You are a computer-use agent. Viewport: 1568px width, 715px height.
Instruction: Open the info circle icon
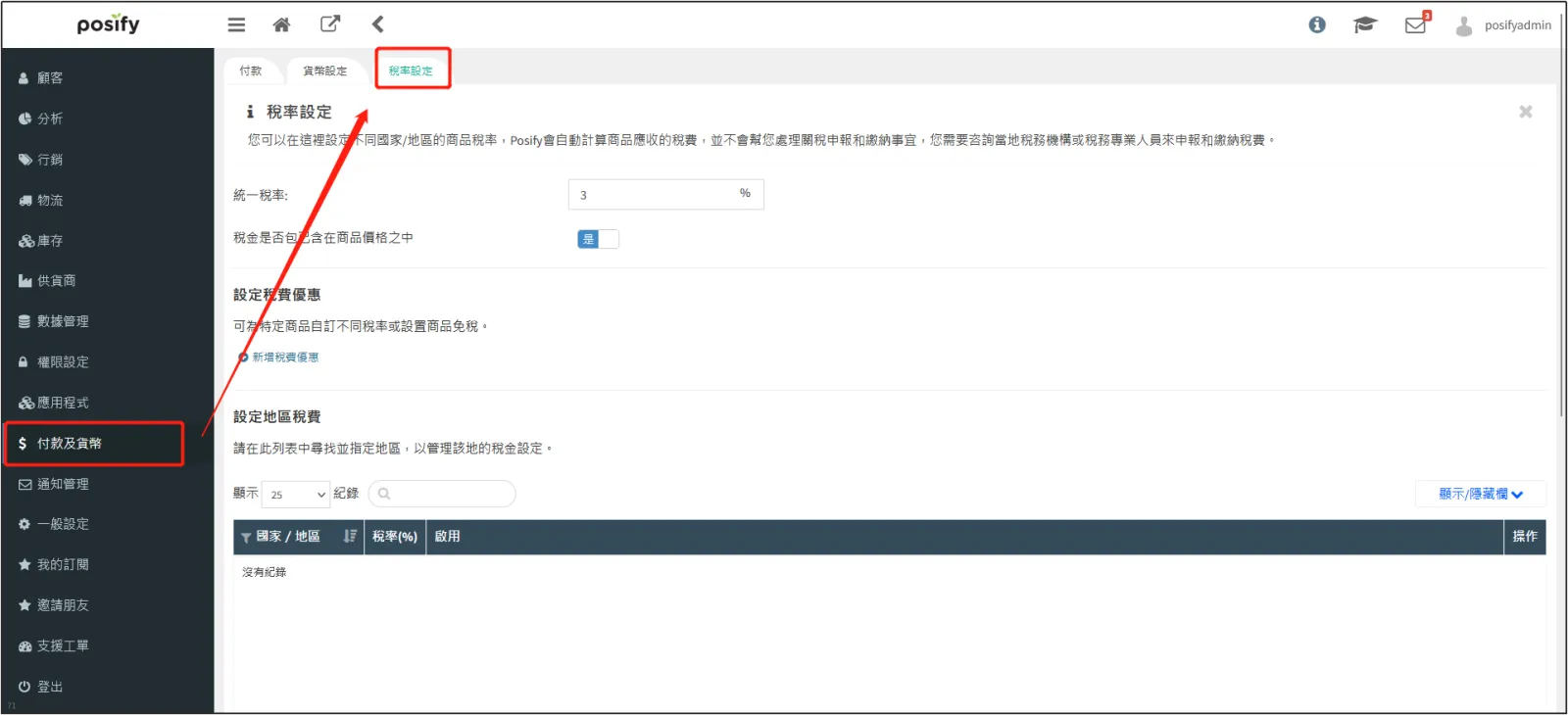tap(1317, 24)
